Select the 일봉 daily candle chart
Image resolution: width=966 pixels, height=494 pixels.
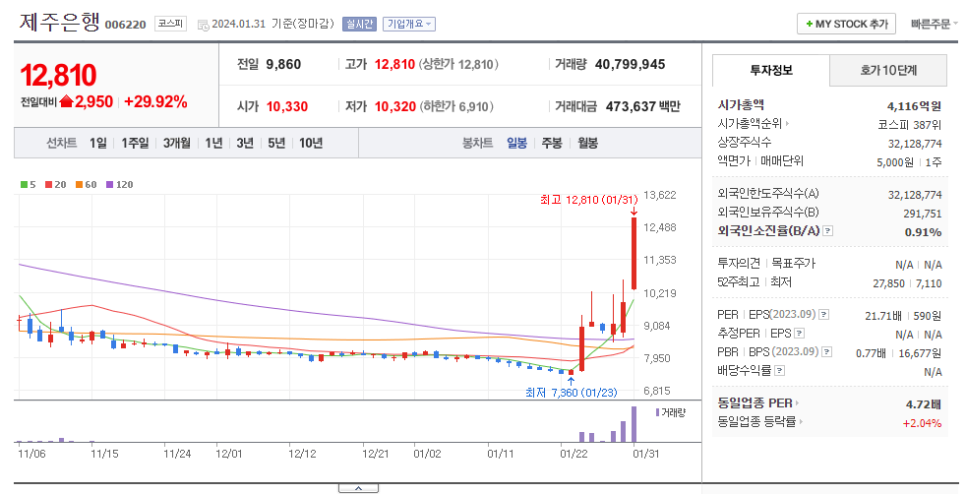(517, 143)
